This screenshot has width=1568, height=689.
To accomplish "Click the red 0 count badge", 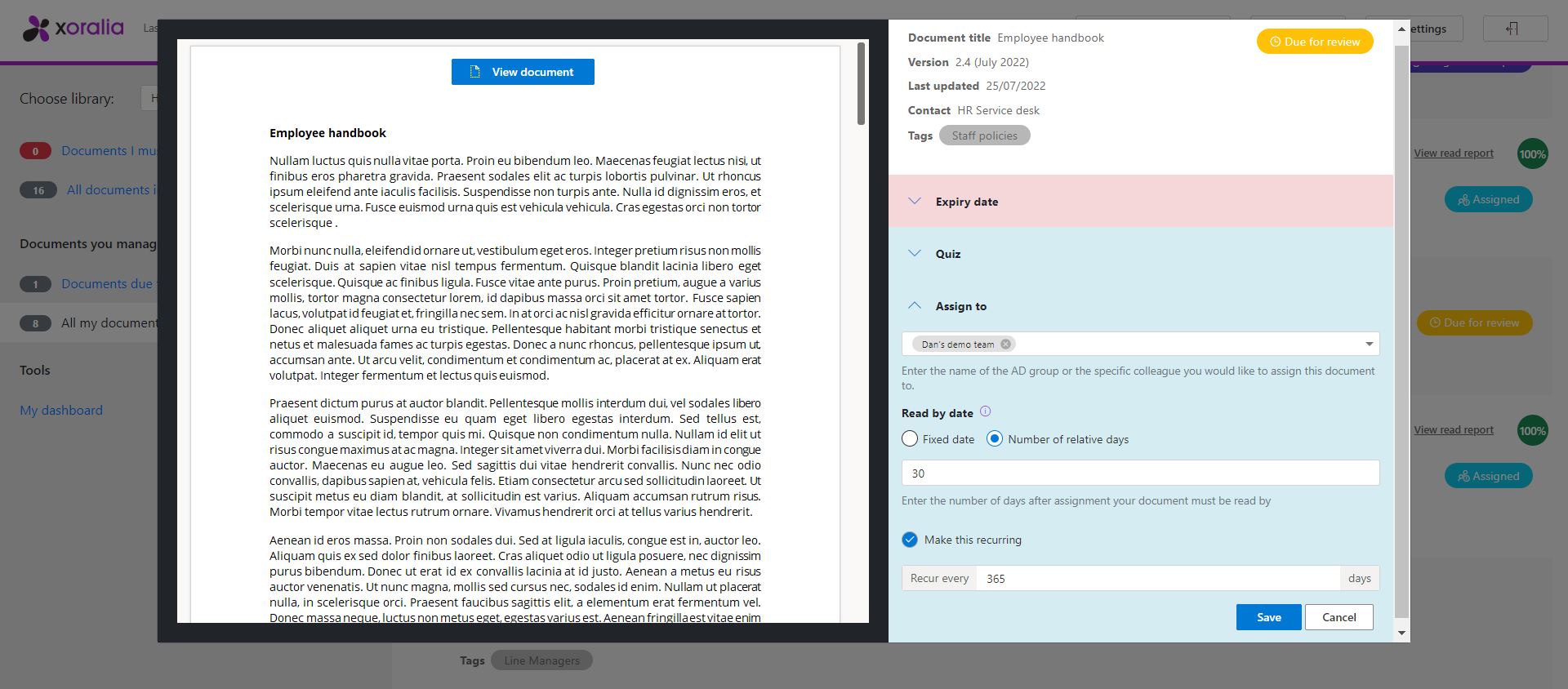I will (35, 151).
